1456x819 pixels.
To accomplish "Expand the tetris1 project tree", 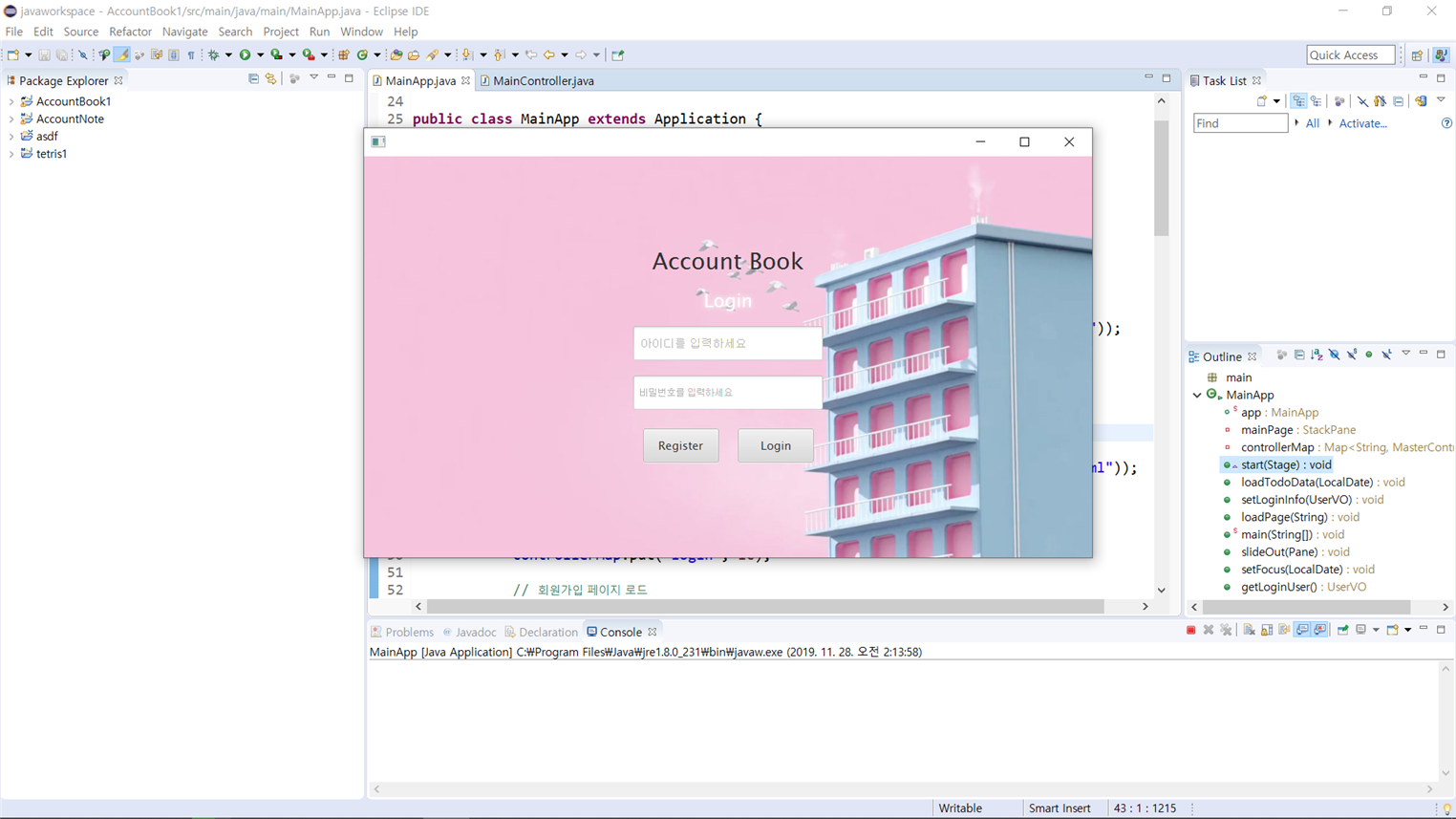I will [10, 154].
